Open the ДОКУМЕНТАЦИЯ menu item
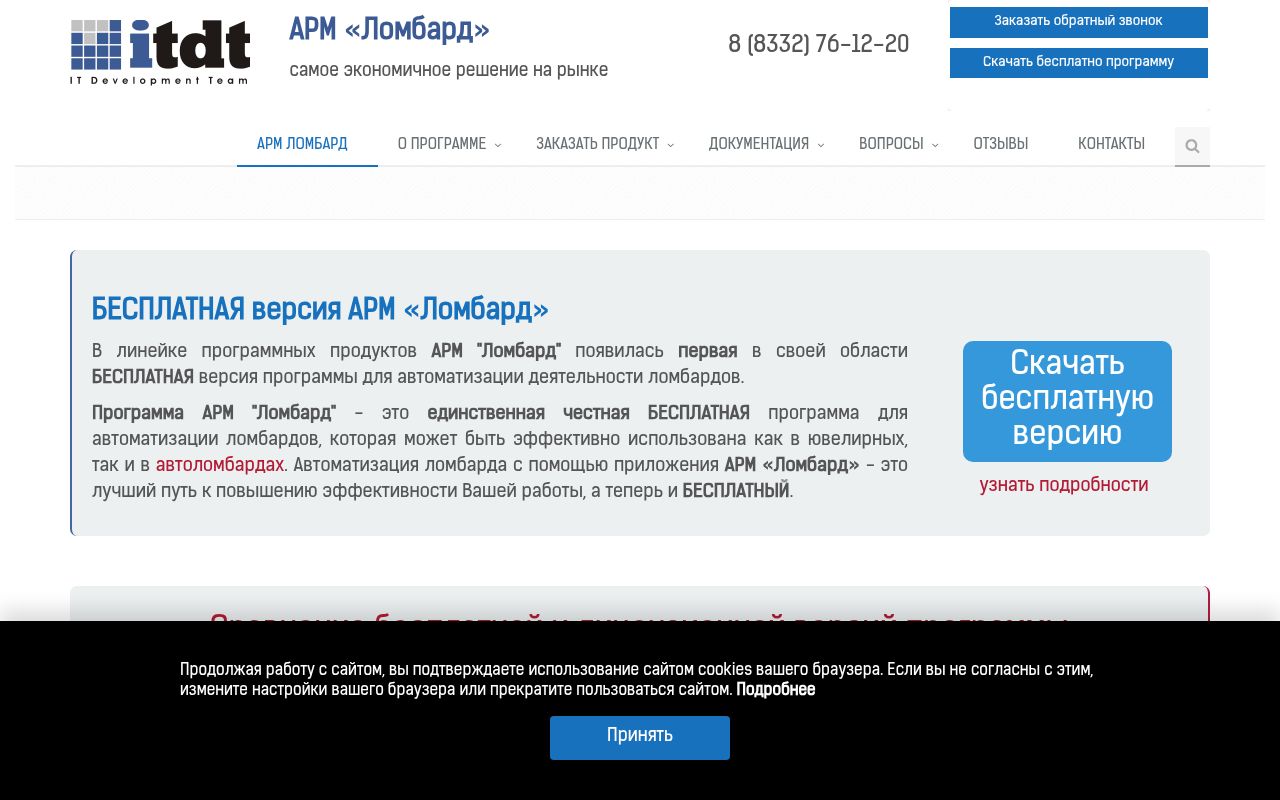Image resolution: width=1280 pixels, height=800 pixels. (x=758, y=144)
